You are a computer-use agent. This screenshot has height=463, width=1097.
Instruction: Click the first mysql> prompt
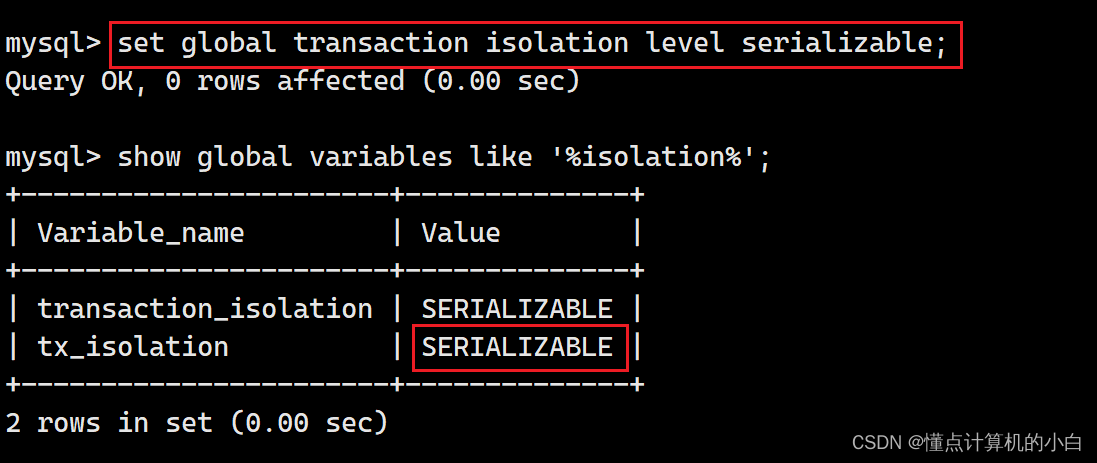(54, 45)
